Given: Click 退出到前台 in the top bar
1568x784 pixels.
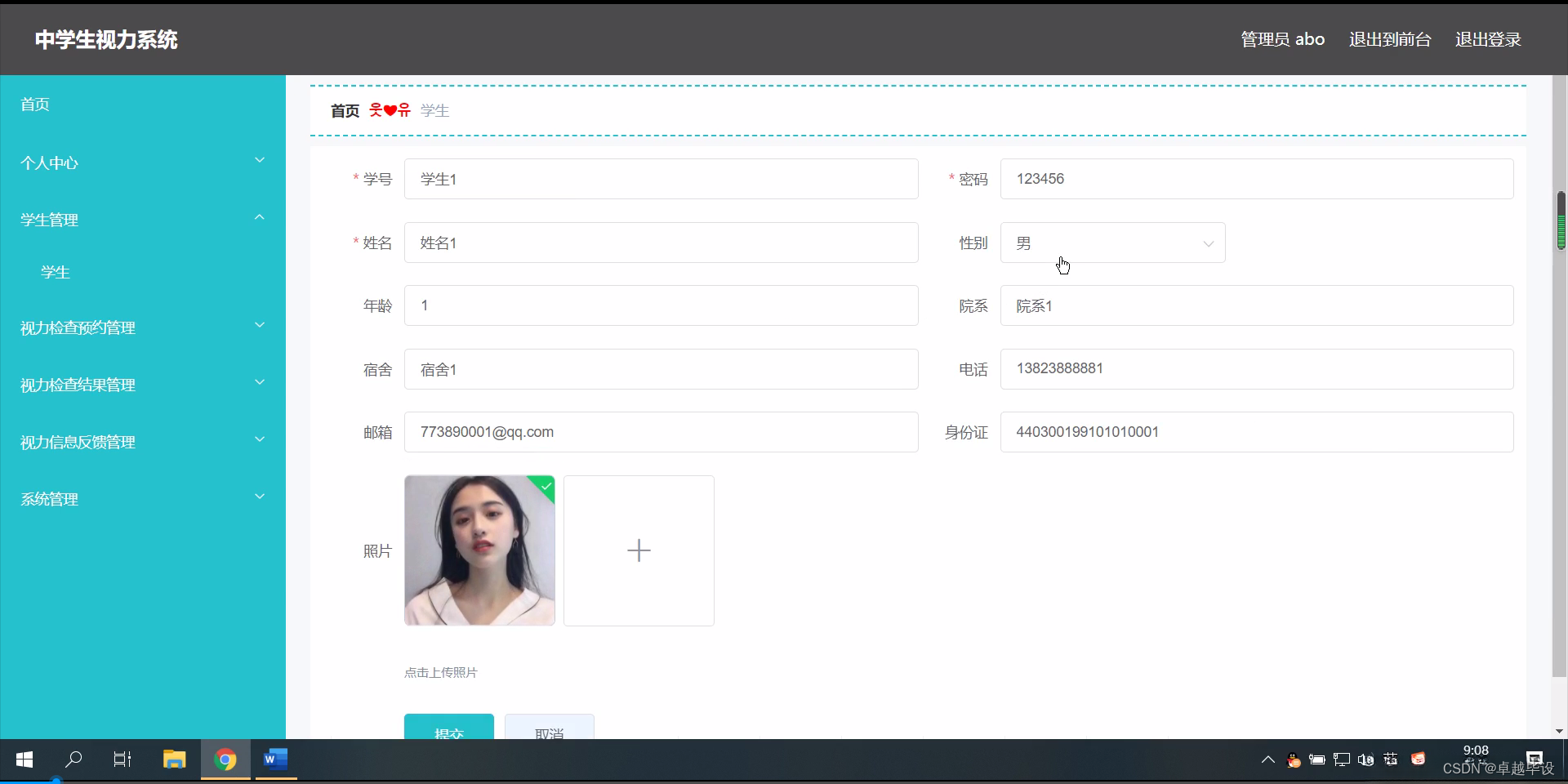Looking at the screenshot, I should point(1388,38).
